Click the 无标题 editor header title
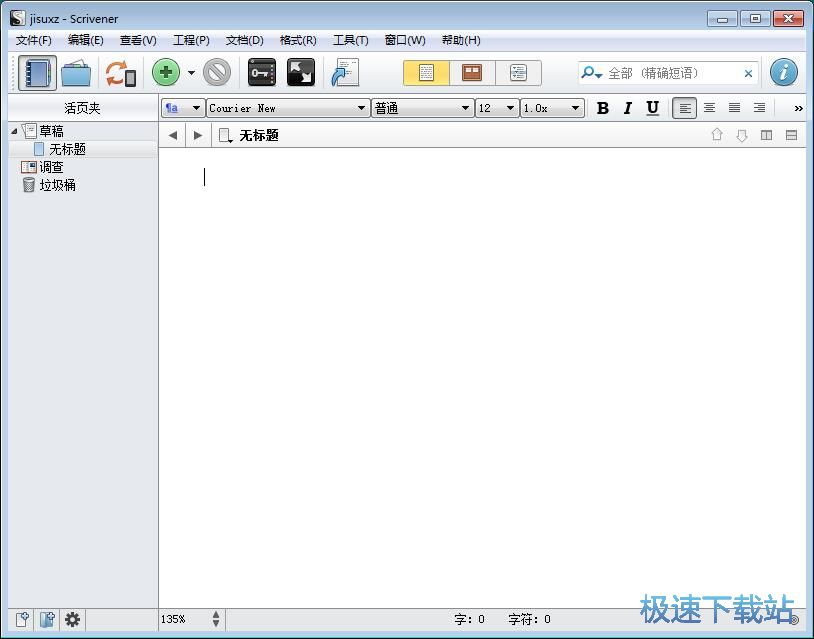Viewport: 814px width, 639px height. [x=259, y=135]
